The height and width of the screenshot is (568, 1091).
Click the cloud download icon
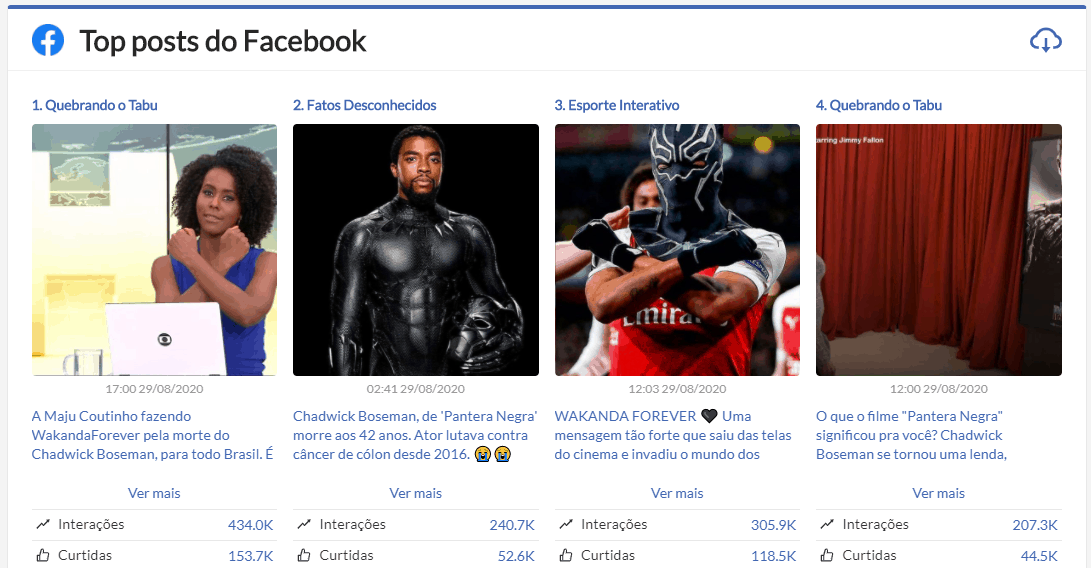[x=1046, y=41]
